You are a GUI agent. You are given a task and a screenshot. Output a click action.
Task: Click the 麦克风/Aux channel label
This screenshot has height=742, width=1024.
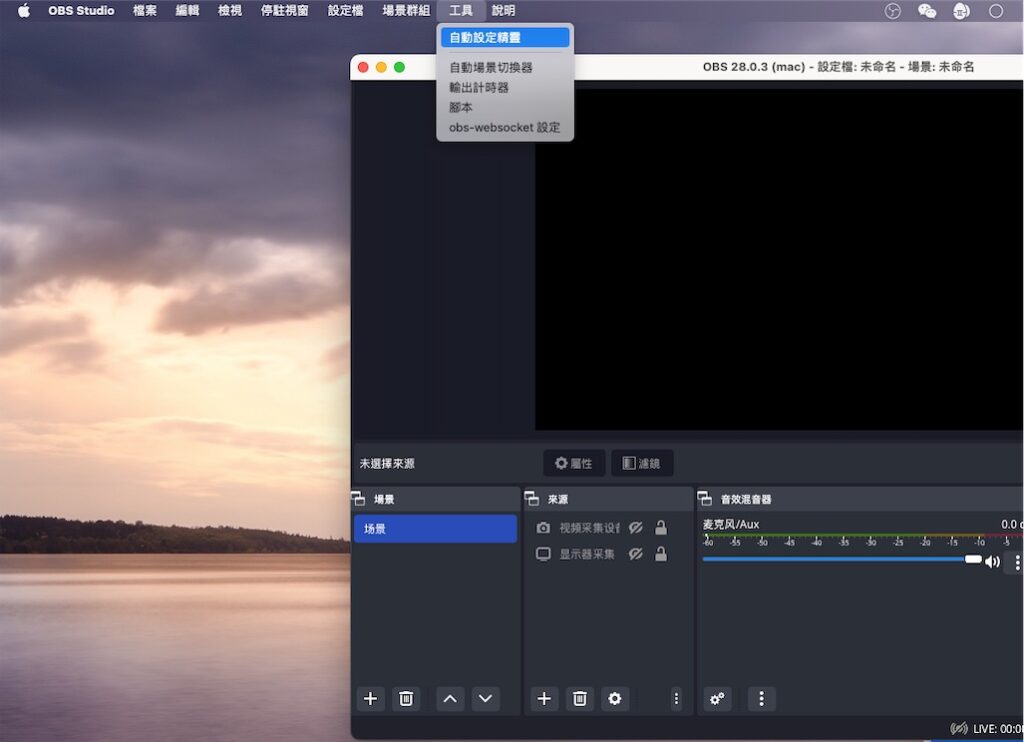[731, 524]
